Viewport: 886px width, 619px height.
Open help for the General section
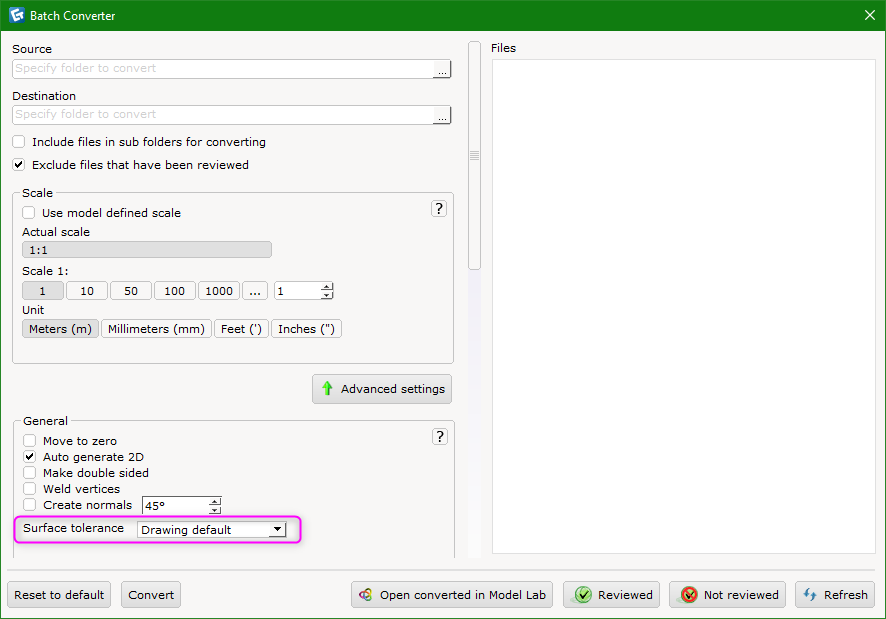point(440,436)
